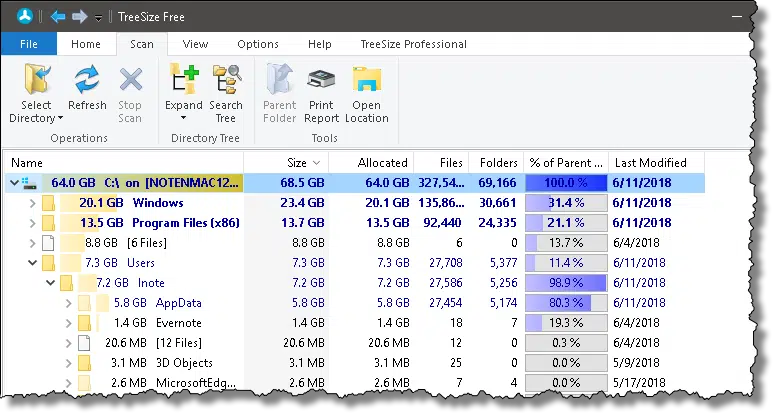The image size is (773, 413).
Task: Open the TreeSize Professional tab
Action: pyautogui.click(x=414, y=44)
